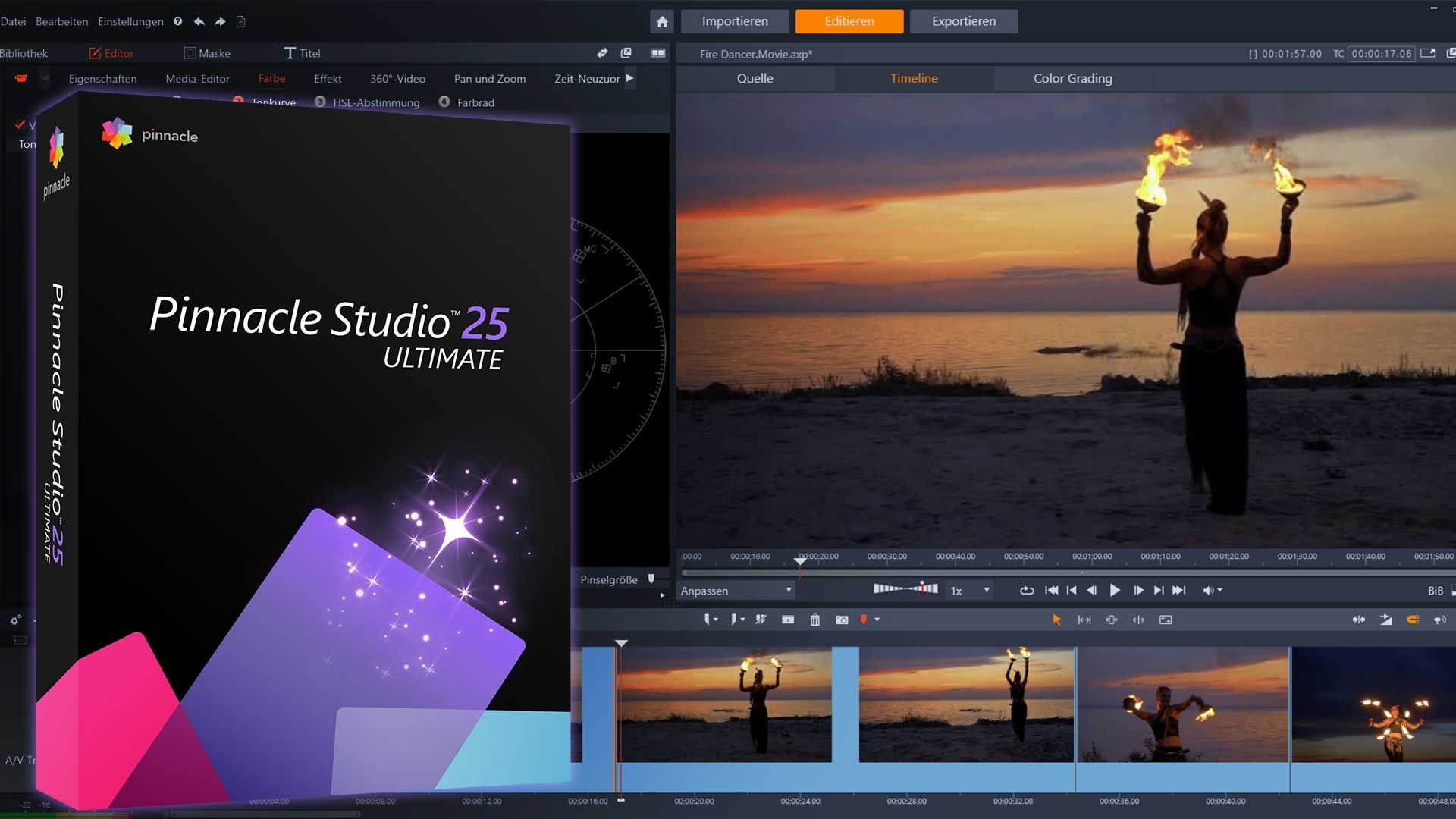Click the razor split clip icon
The width and height of the screenshot is (1456, 819).
761,620
